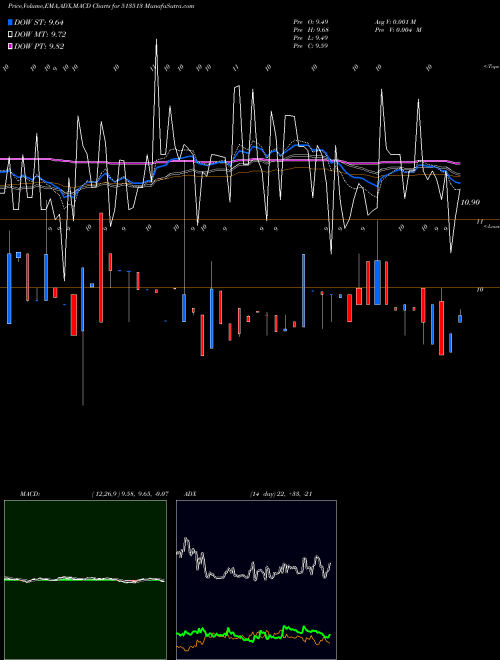This screenshot has height=660, width=500.
Task: Click the 'Pre C: 9.59' value
Action: pos(311,46)
